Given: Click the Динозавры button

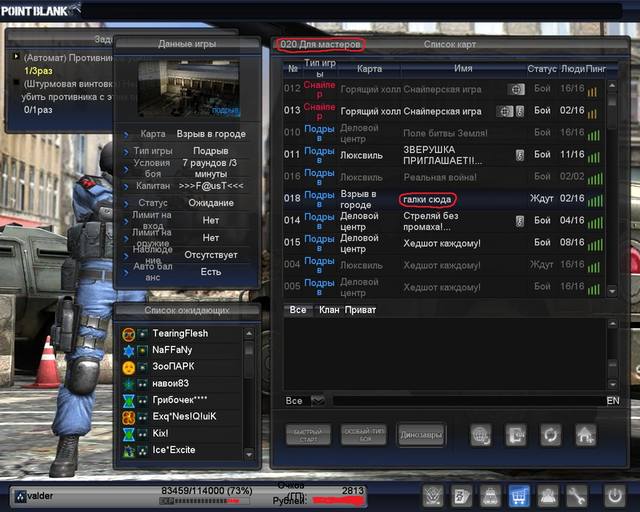Looking at the screenshot, I should pos(421,435).
